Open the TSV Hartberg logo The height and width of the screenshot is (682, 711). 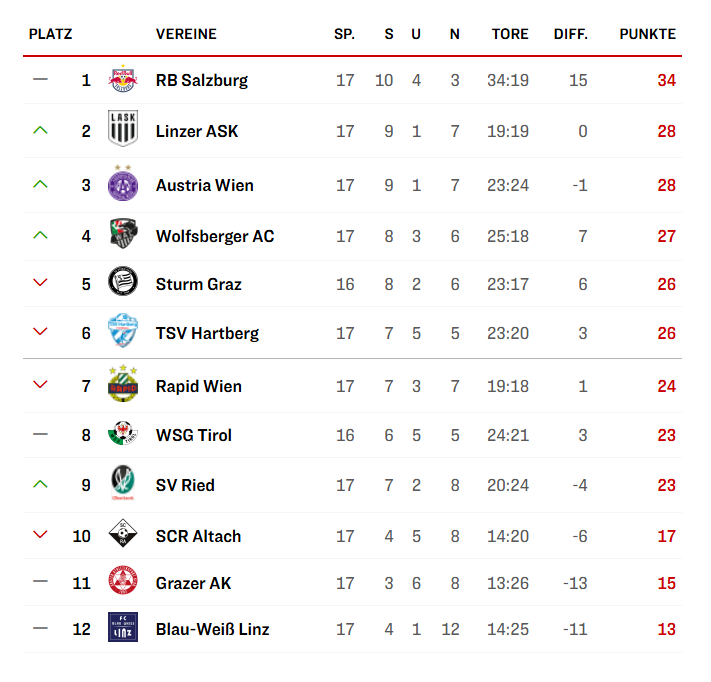[x=123, y=333]
